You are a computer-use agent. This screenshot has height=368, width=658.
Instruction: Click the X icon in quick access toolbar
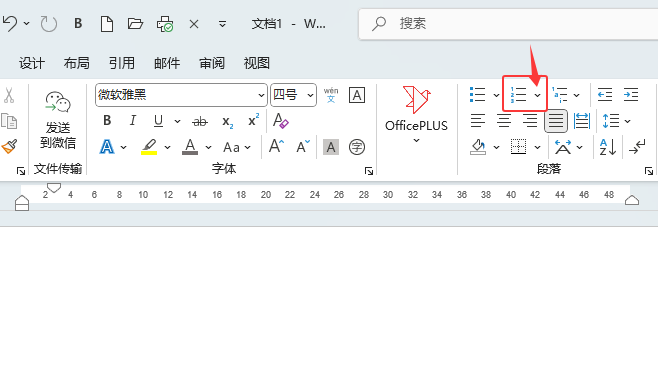[x=193, y=24]
